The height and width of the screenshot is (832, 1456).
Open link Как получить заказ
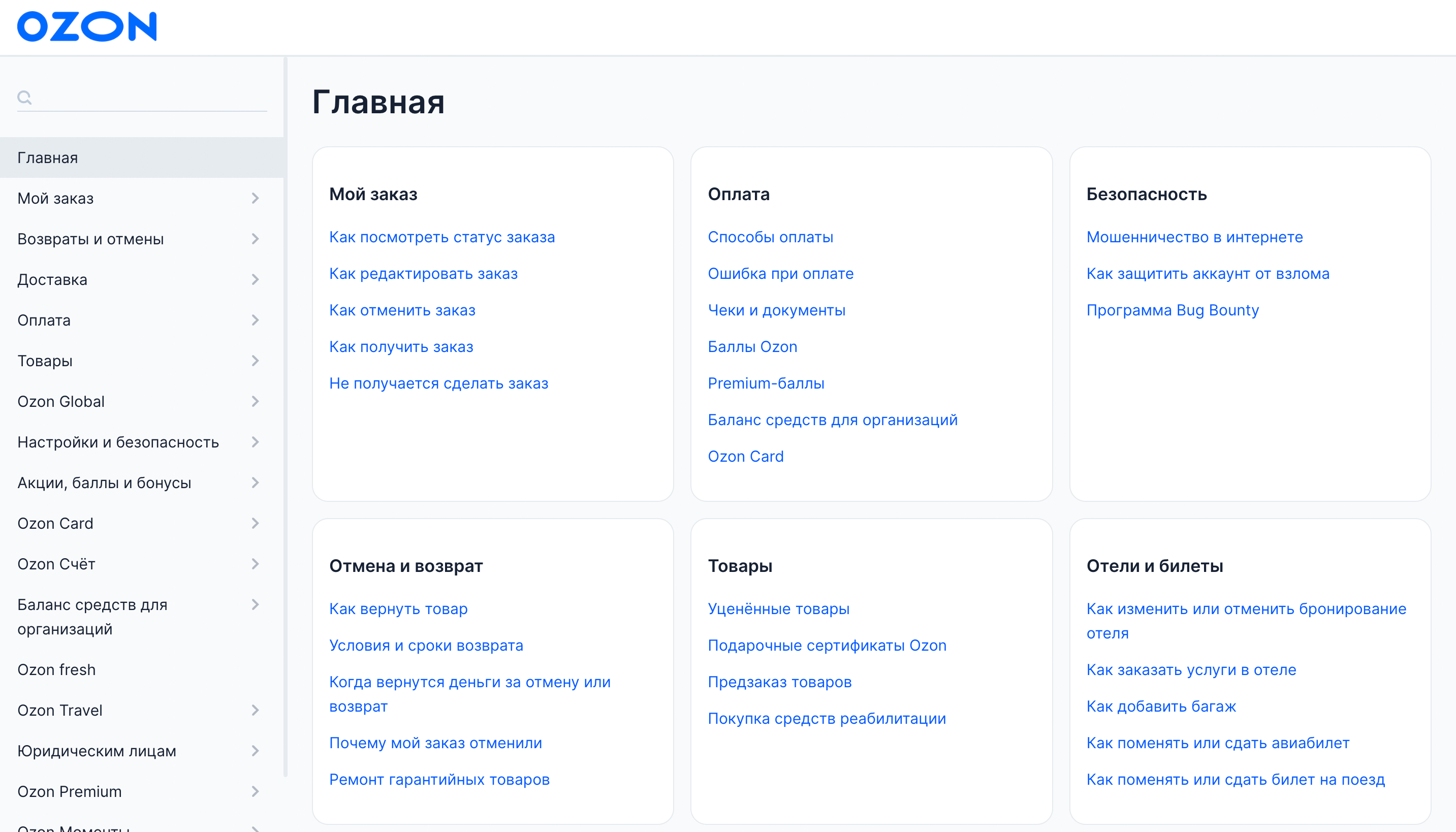[401, 347]
